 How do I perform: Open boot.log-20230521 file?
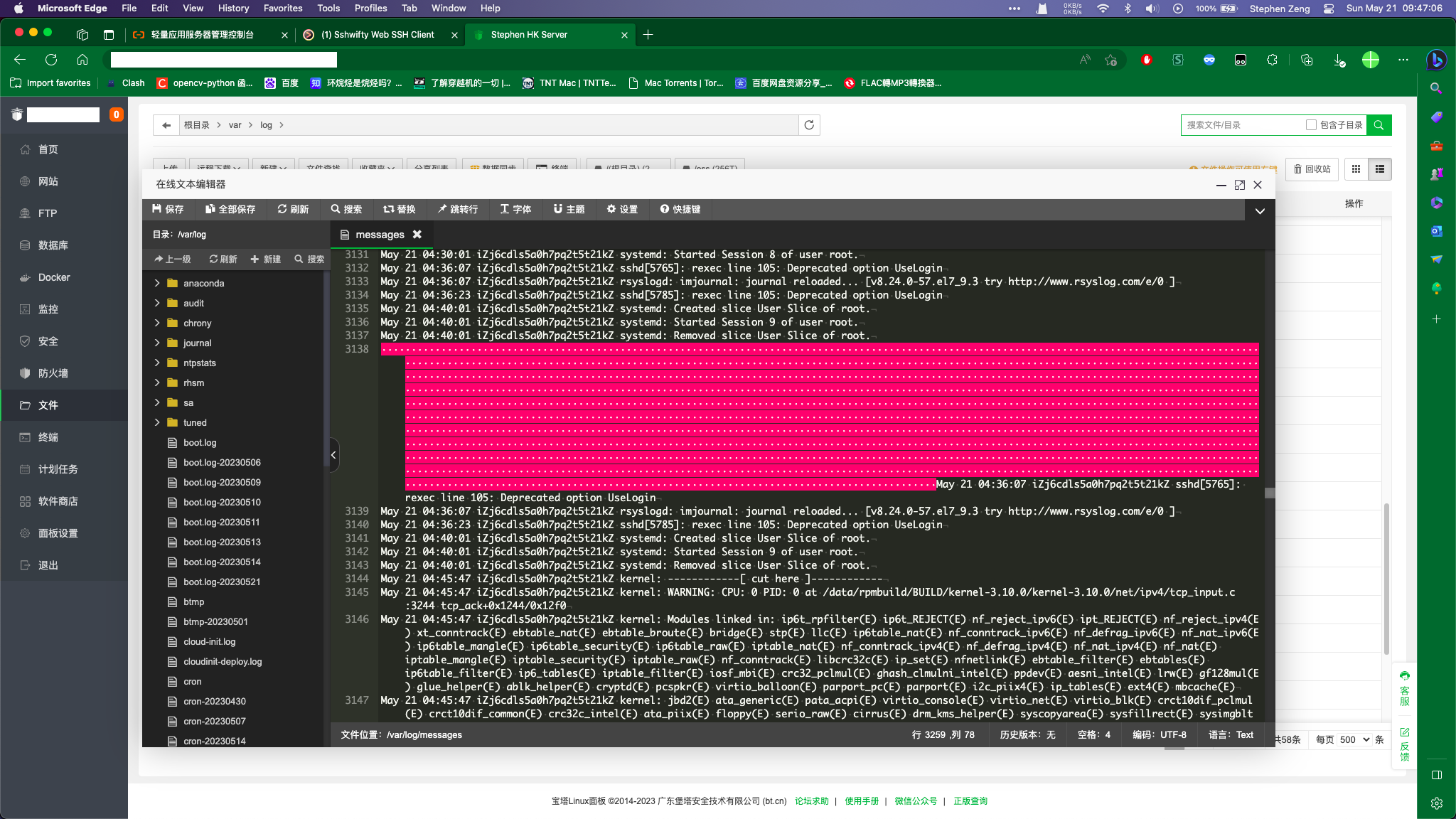click(x=222, y=582)
